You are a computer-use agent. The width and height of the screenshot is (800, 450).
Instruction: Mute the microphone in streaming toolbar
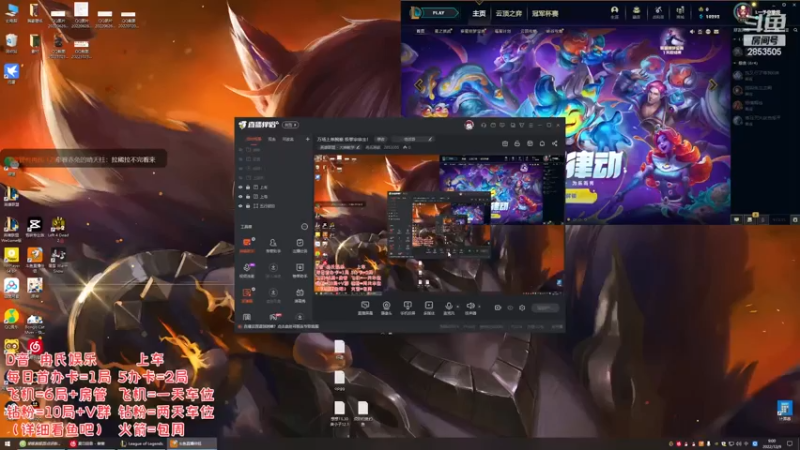tap(448, 307)
